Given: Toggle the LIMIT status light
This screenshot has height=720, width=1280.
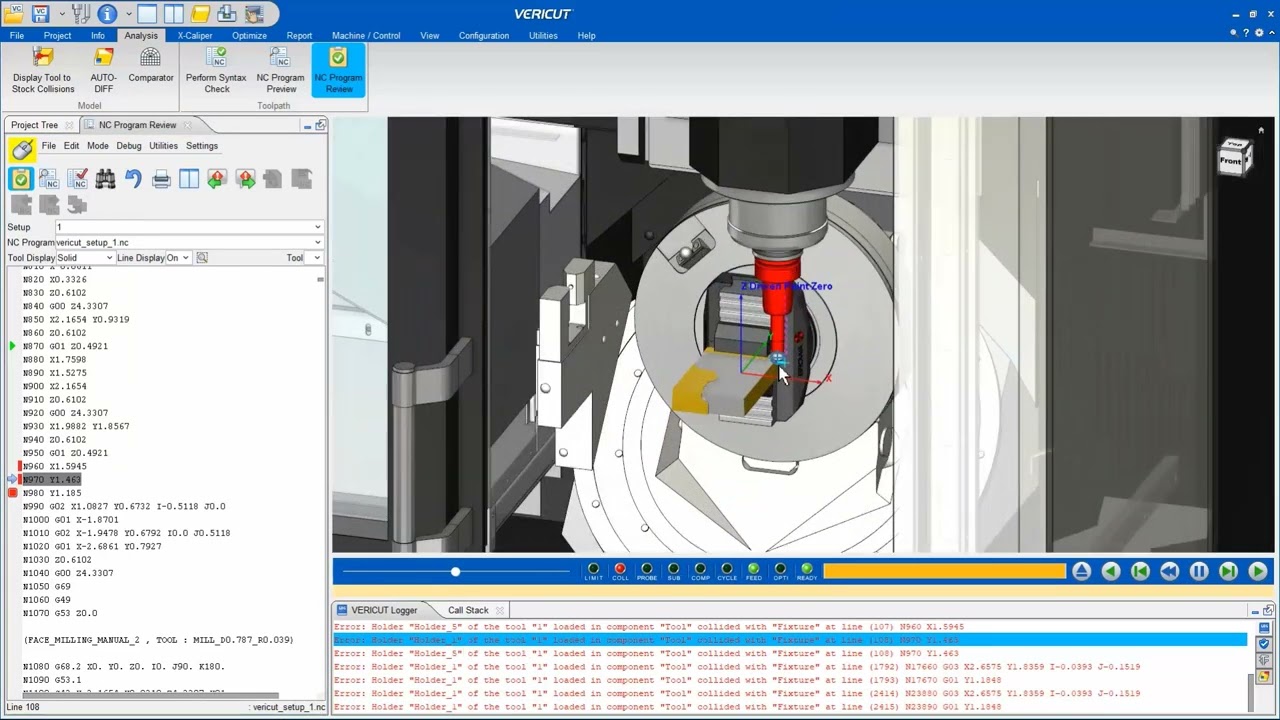Looking at the screenshot, I should coord(593,571).
